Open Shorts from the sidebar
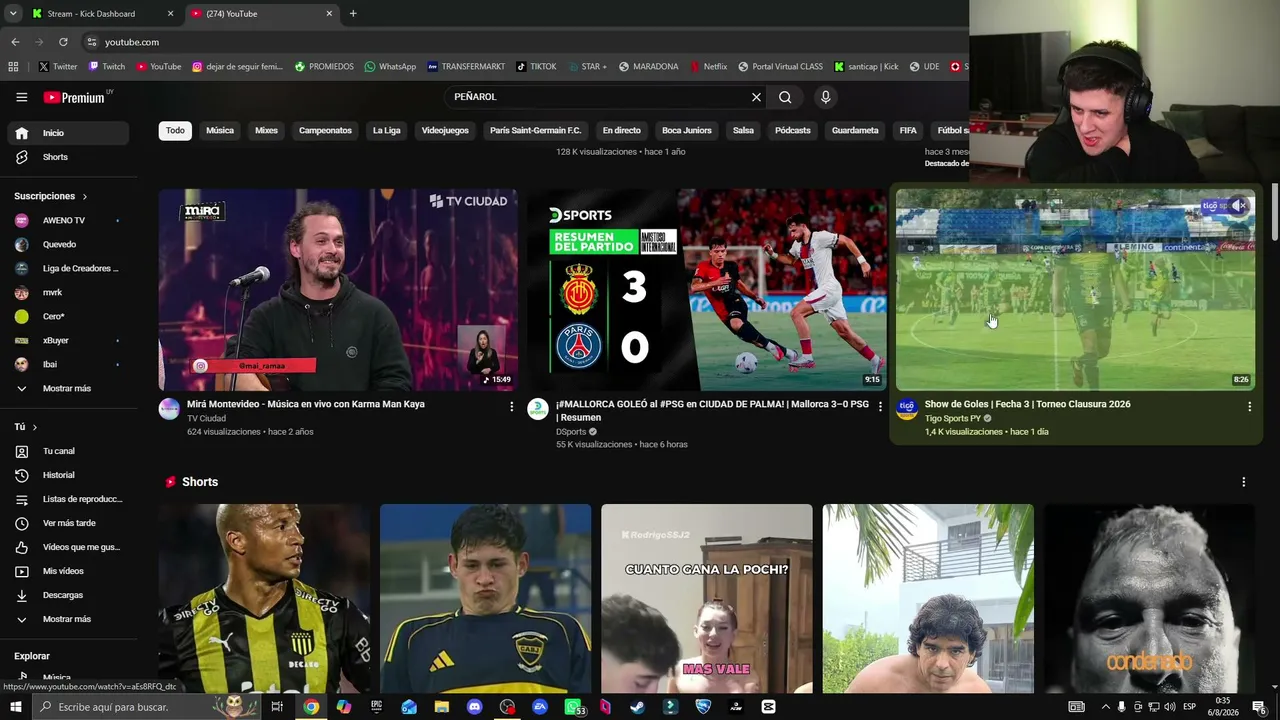 [x=68, y=157]
